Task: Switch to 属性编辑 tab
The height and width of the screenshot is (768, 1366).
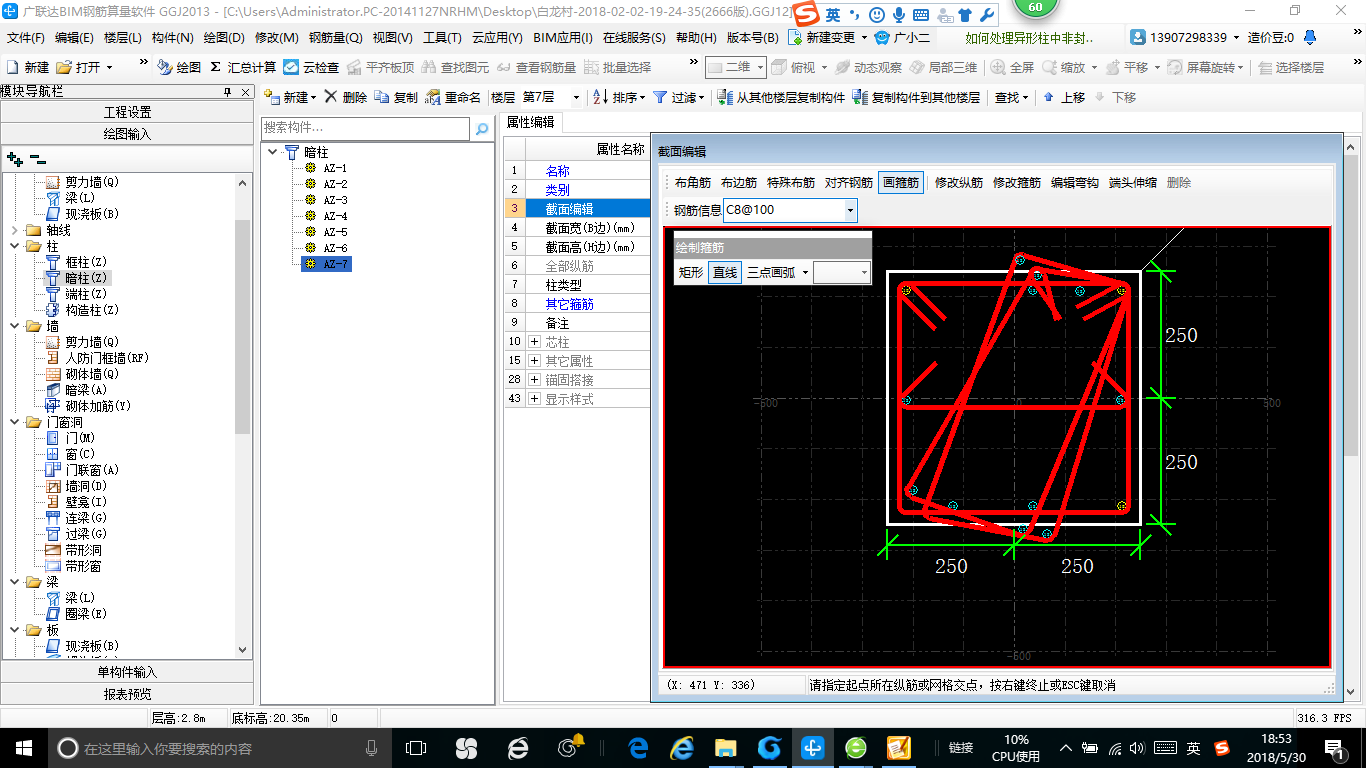Action: click(530, 122)
